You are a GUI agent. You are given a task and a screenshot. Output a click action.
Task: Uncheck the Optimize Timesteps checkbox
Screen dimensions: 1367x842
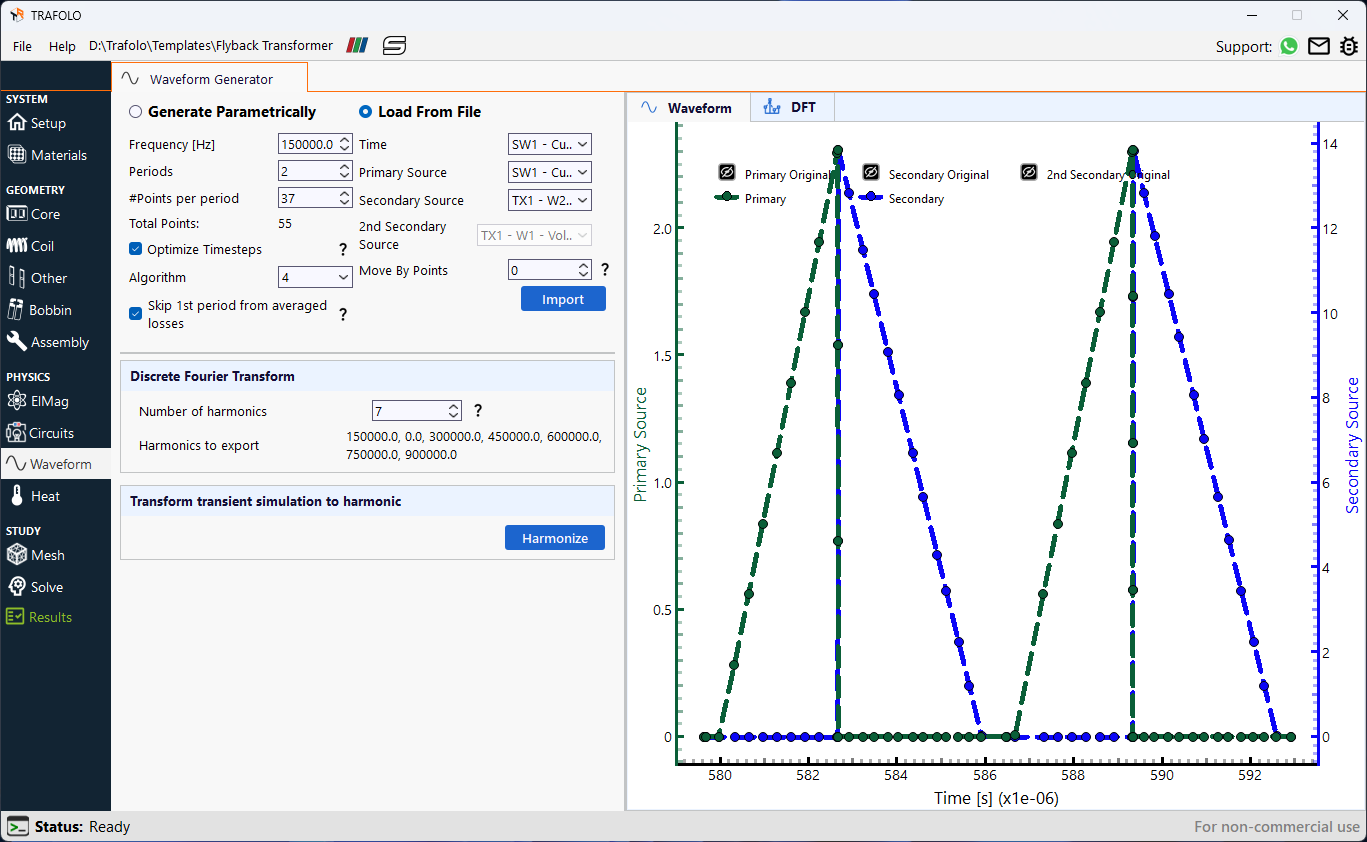click(x=135, y=249)
